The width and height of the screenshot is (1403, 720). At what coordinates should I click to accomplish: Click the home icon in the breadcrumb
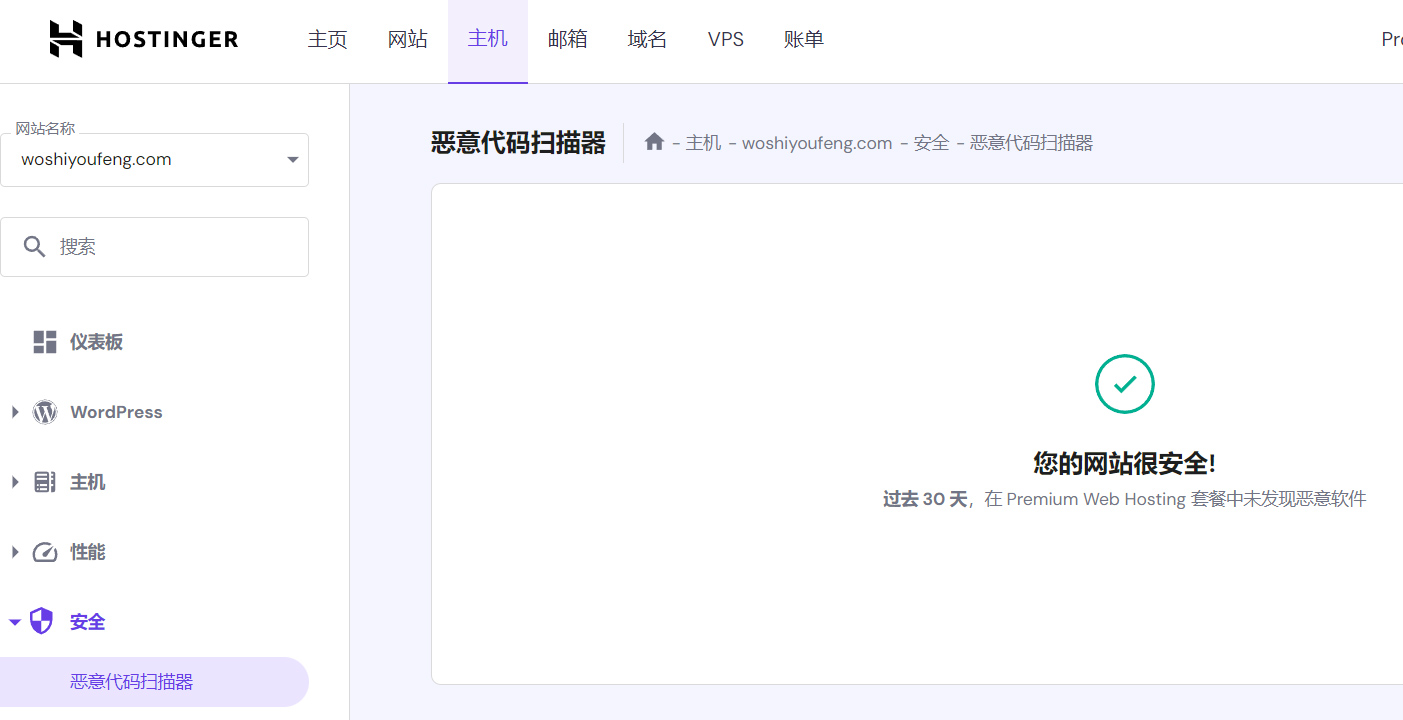654,141
